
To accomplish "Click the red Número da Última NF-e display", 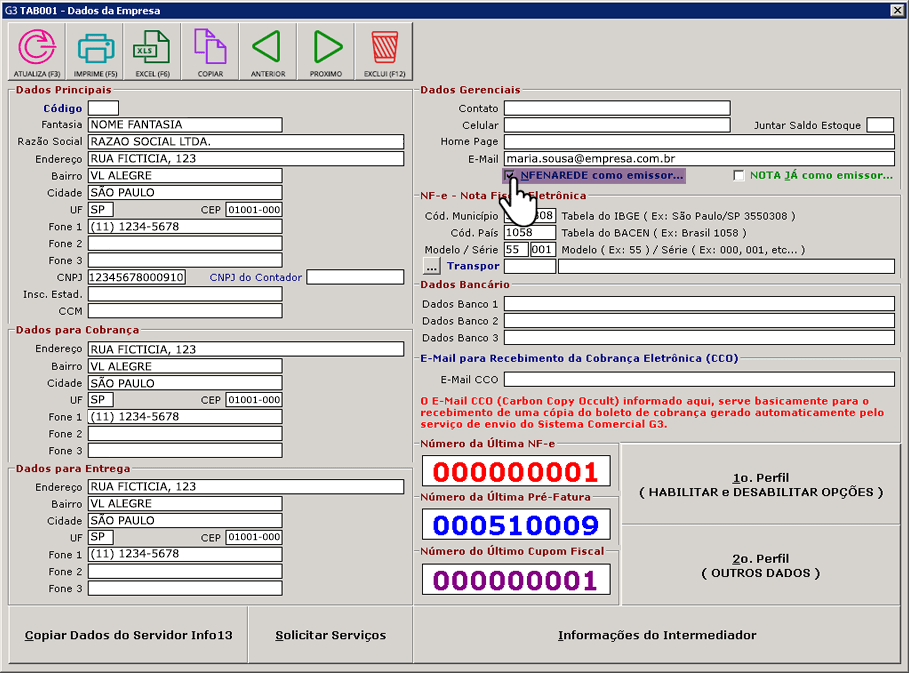I will 515,472.
